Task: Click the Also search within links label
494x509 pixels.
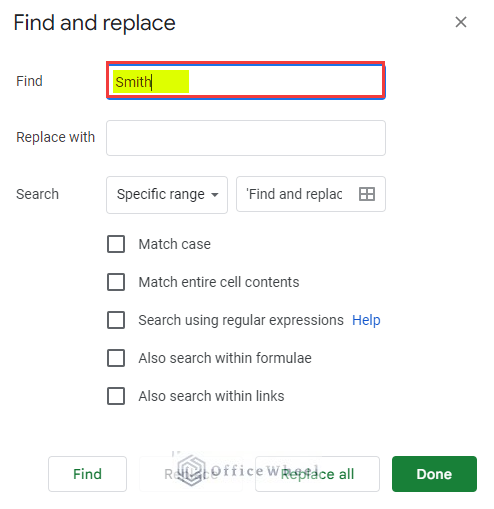Action: click(x=211, y=396)
